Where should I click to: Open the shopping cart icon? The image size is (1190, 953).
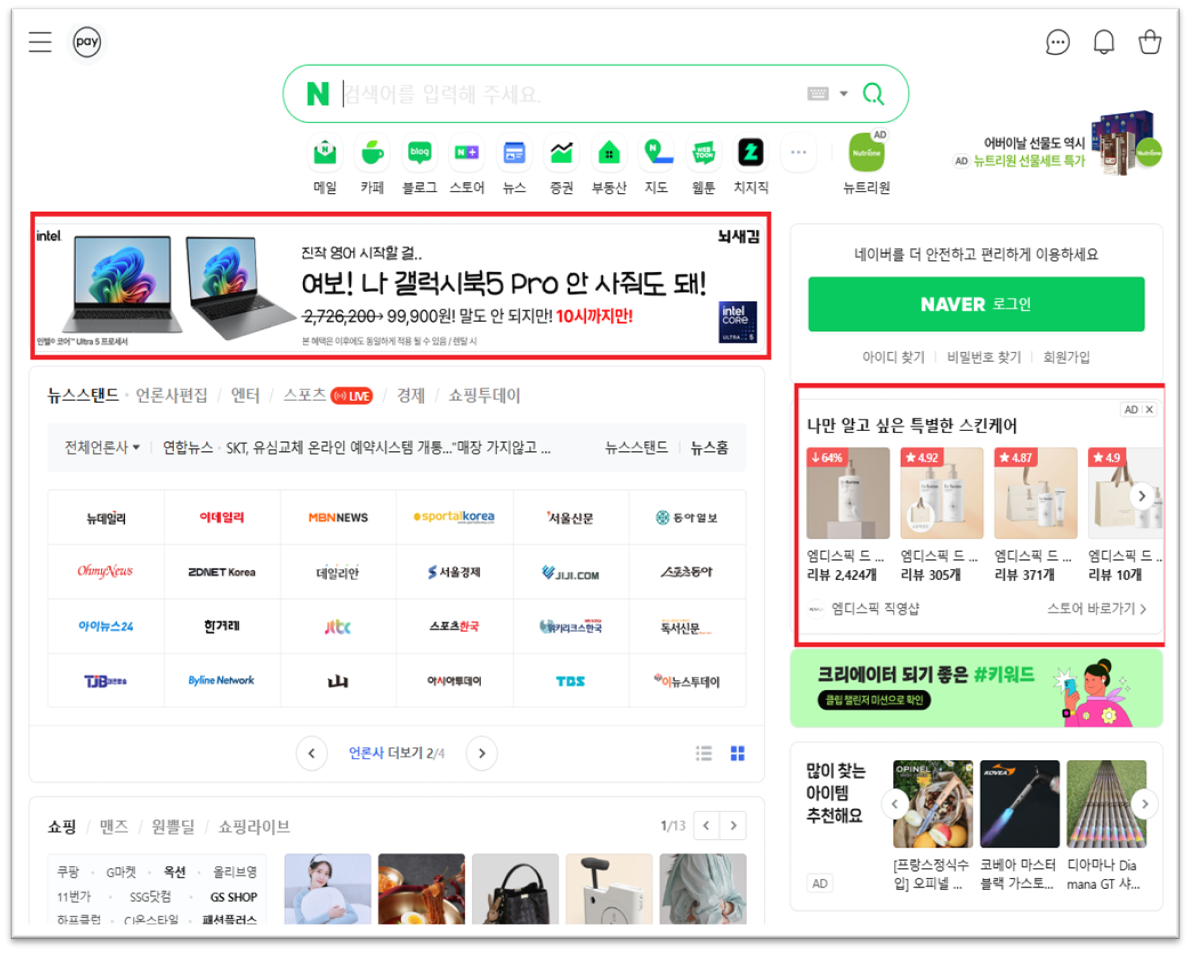point(1150,42)
